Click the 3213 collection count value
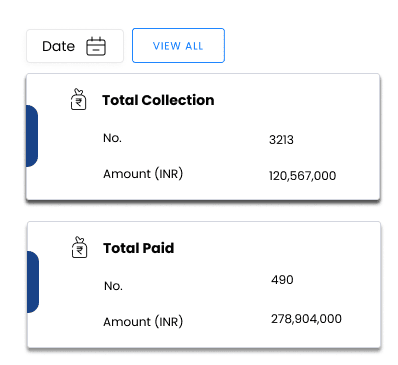 (281, 140)
